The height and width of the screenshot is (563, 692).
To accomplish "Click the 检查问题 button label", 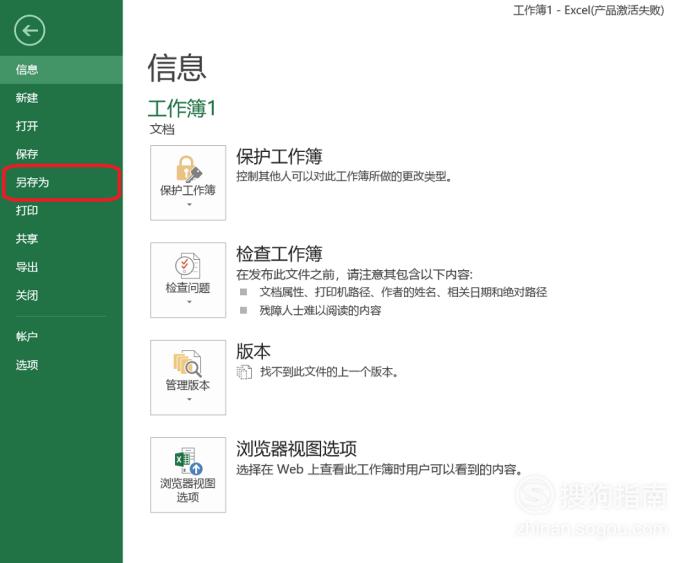I will coord(188,288).
